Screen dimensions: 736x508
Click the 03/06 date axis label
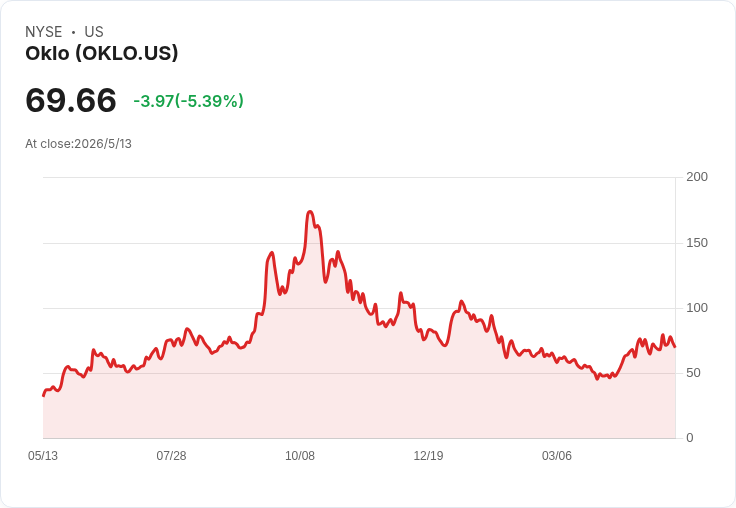point(557,456)
